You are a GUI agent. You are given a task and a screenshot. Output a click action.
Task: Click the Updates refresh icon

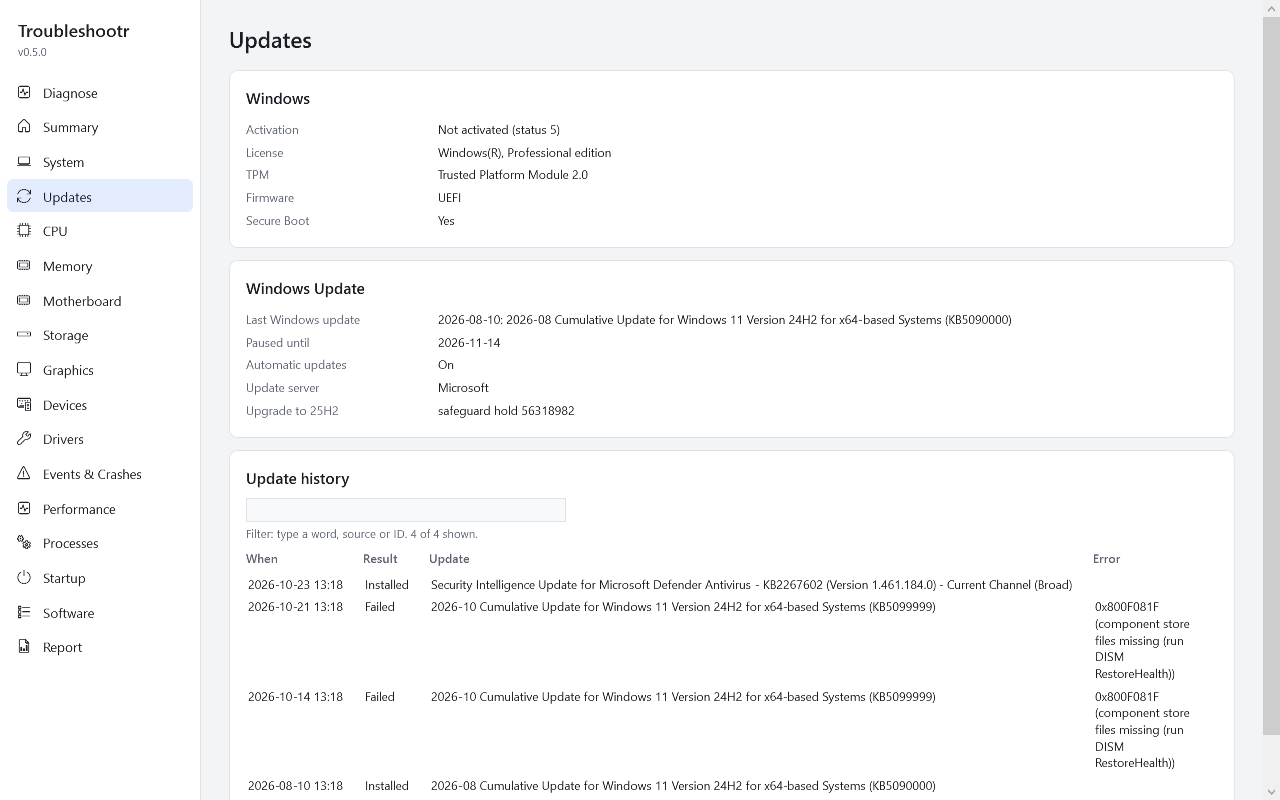coord(24,196)
